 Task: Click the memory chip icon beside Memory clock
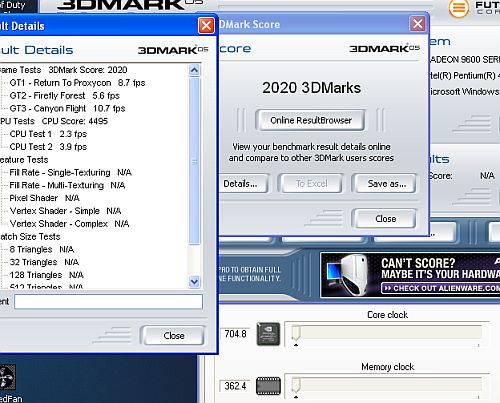tap(268, 386)
